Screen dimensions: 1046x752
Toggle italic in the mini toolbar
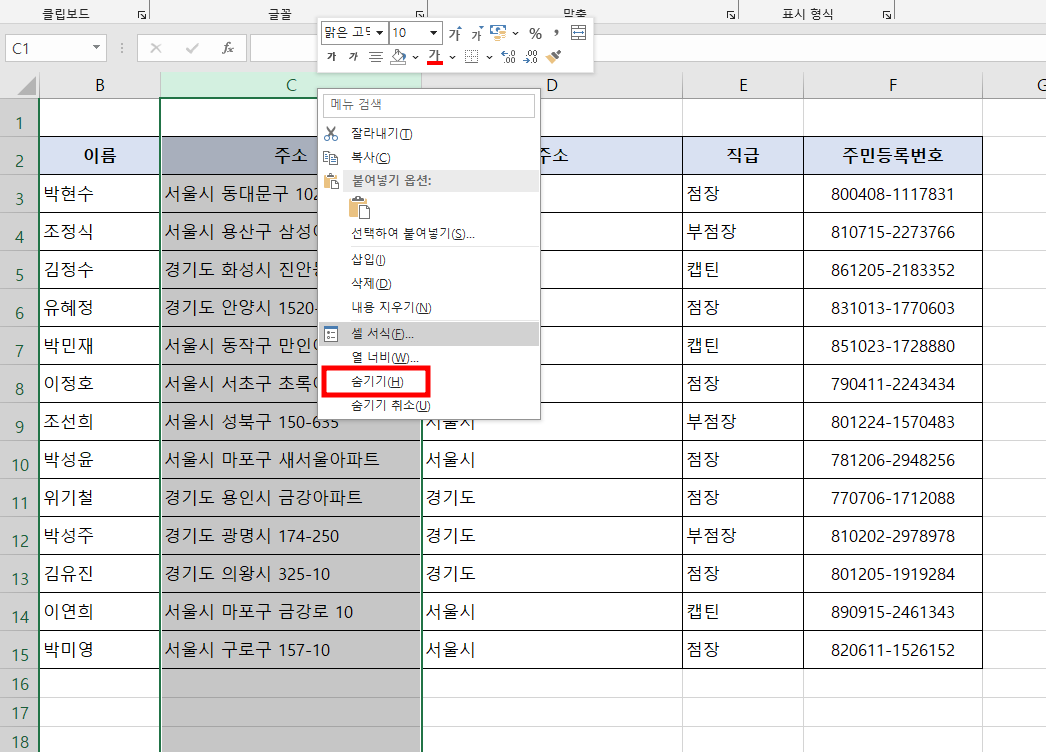click(x=354, y=57)
